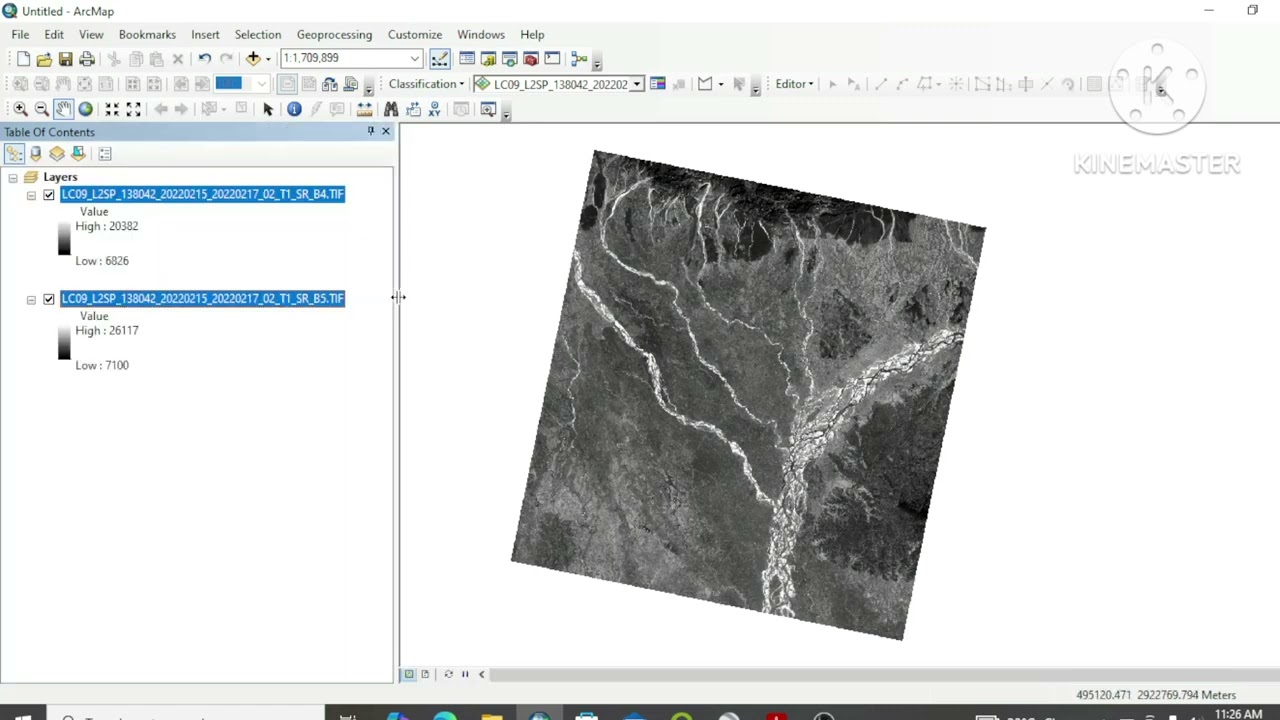Open the Selection menu
This screenshot has height=720, width=1280.
tap(258, 34)
